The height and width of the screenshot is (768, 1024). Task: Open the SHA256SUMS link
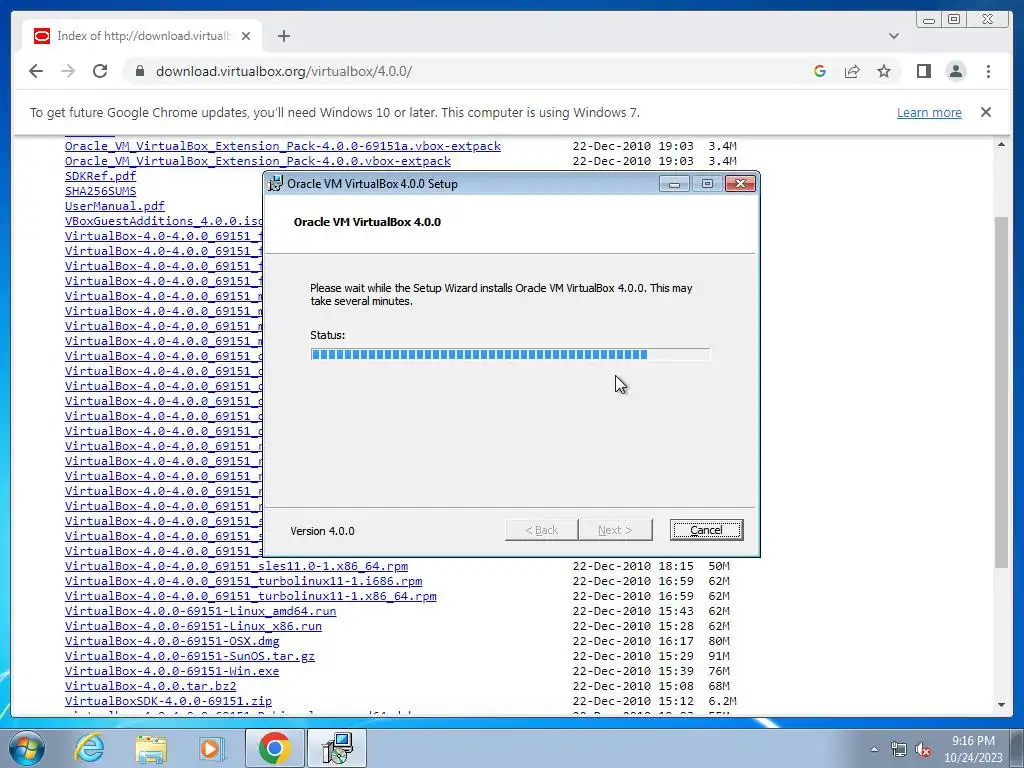(101, 191)
